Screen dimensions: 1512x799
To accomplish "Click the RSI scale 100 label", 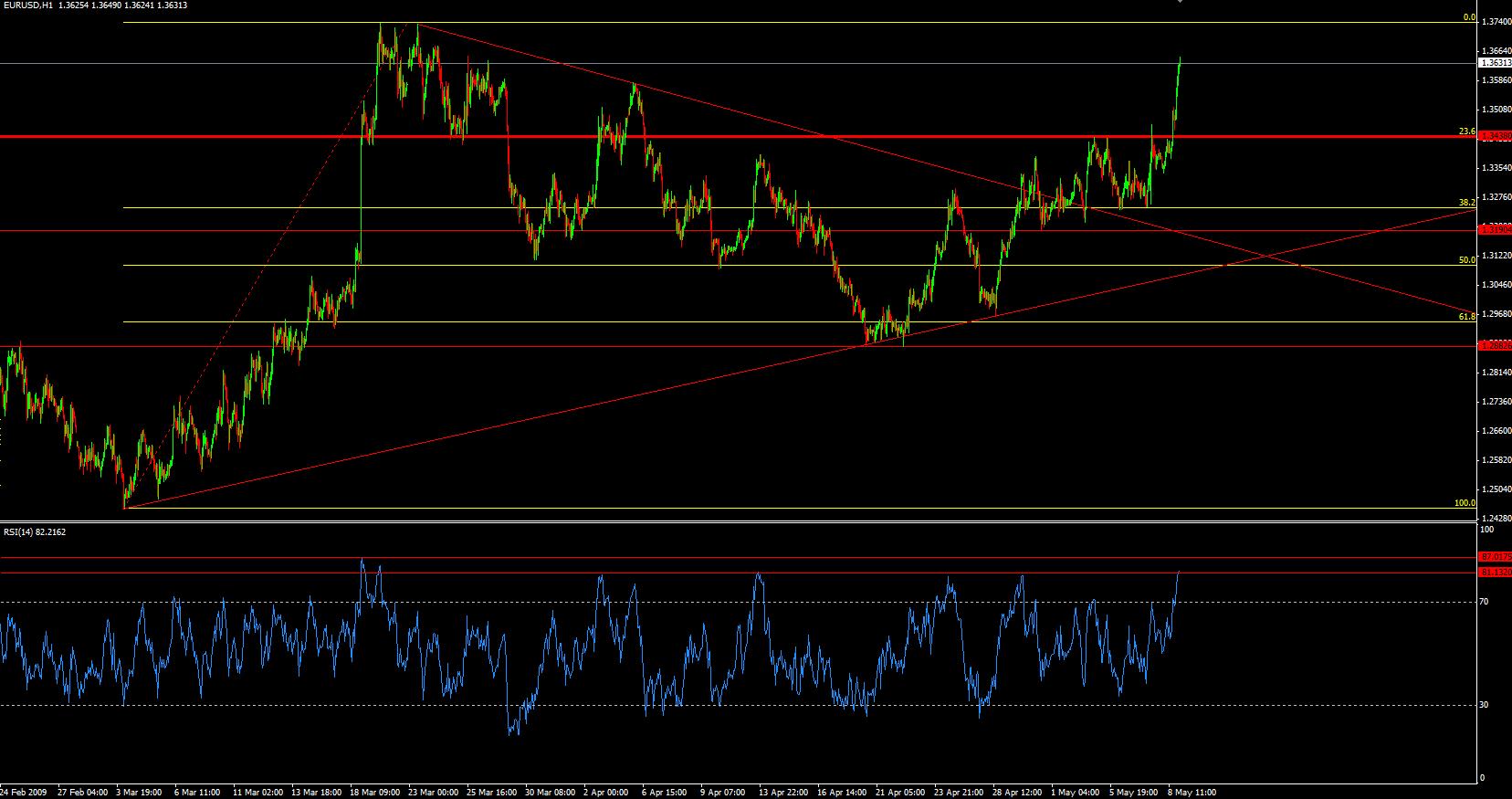I will coord(1487,530).
